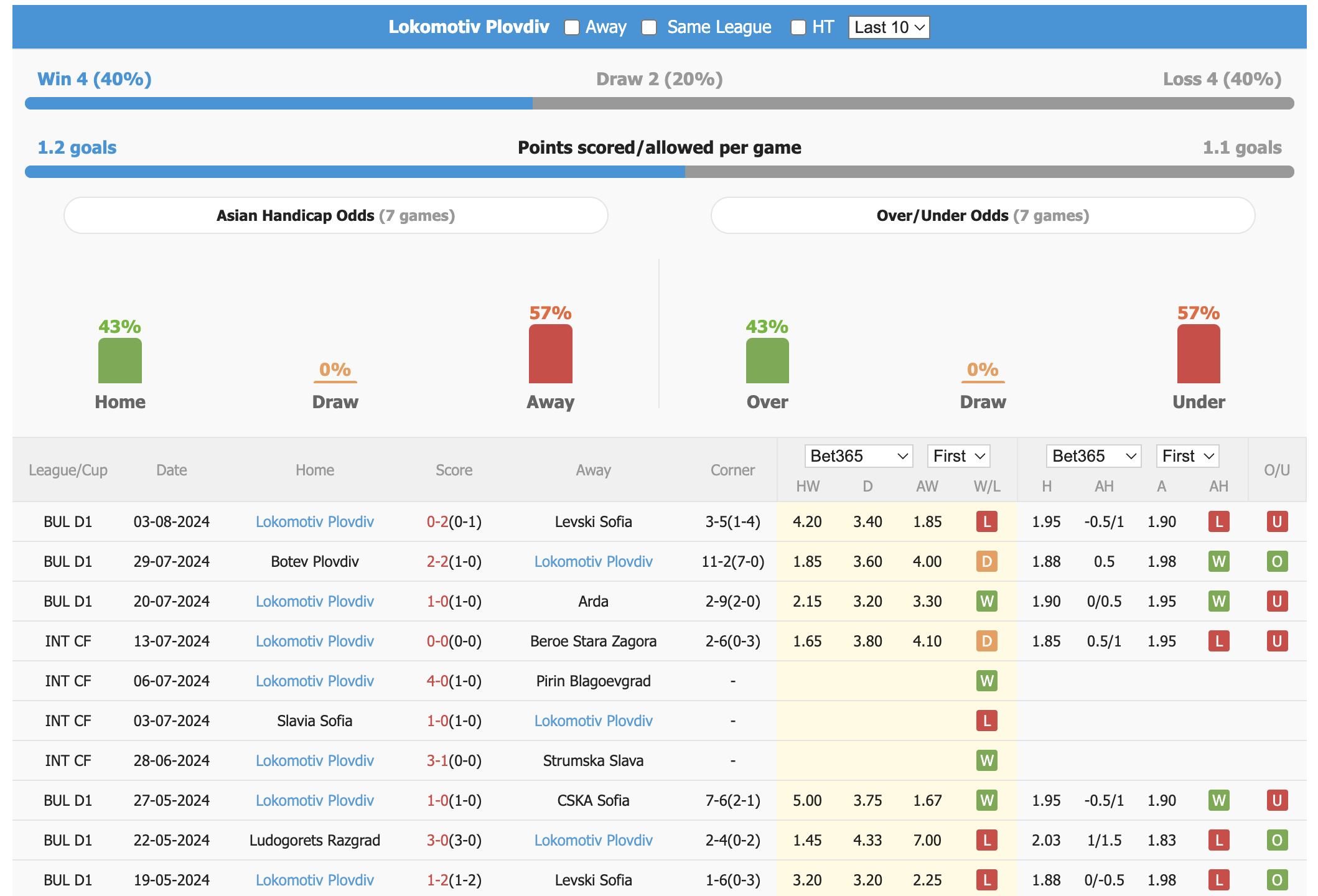Screen dimensions: 1318x896
Task: Open the First dropdown beside O/U column
Action: 1187,456
